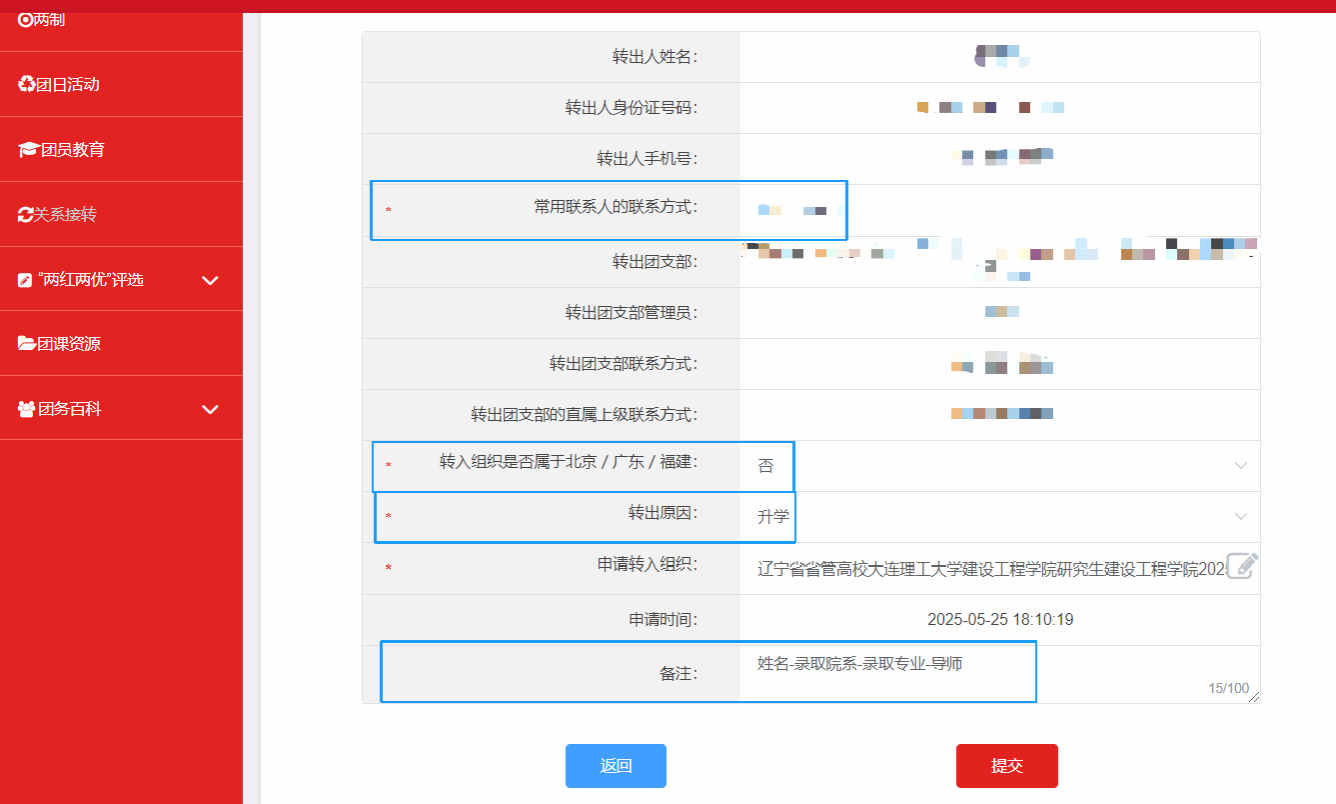Click the refresh icon beside 关系接转
Viewport: 1336px width, 804px height.
pyautogui.click(x=26, y=214)
